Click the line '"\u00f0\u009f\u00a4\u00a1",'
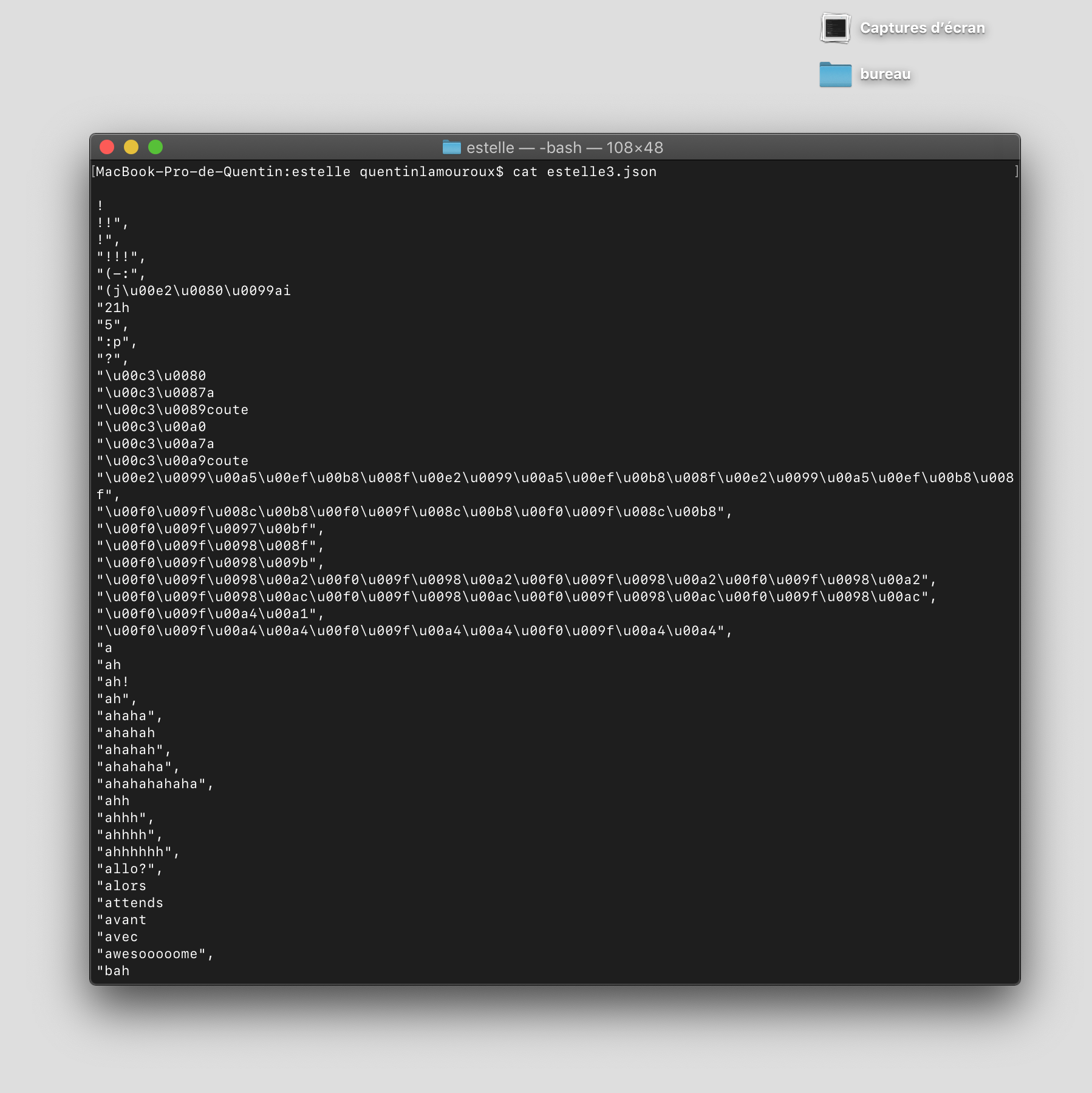 click(211, 614)
